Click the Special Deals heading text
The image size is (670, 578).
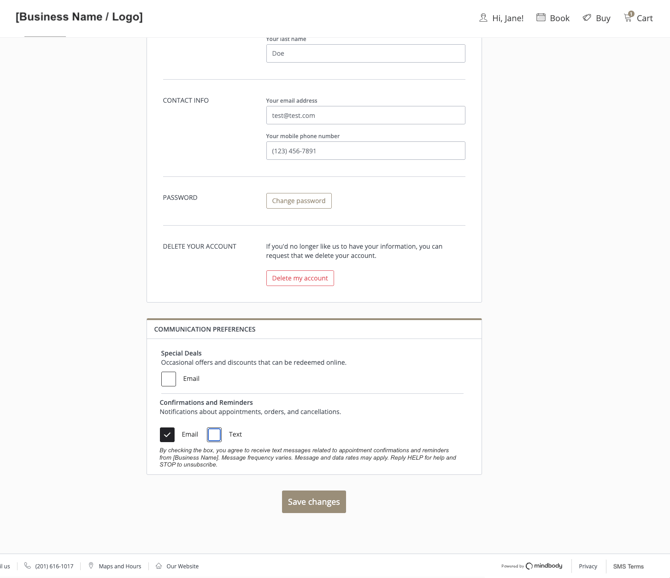click(x=181, y=353)
